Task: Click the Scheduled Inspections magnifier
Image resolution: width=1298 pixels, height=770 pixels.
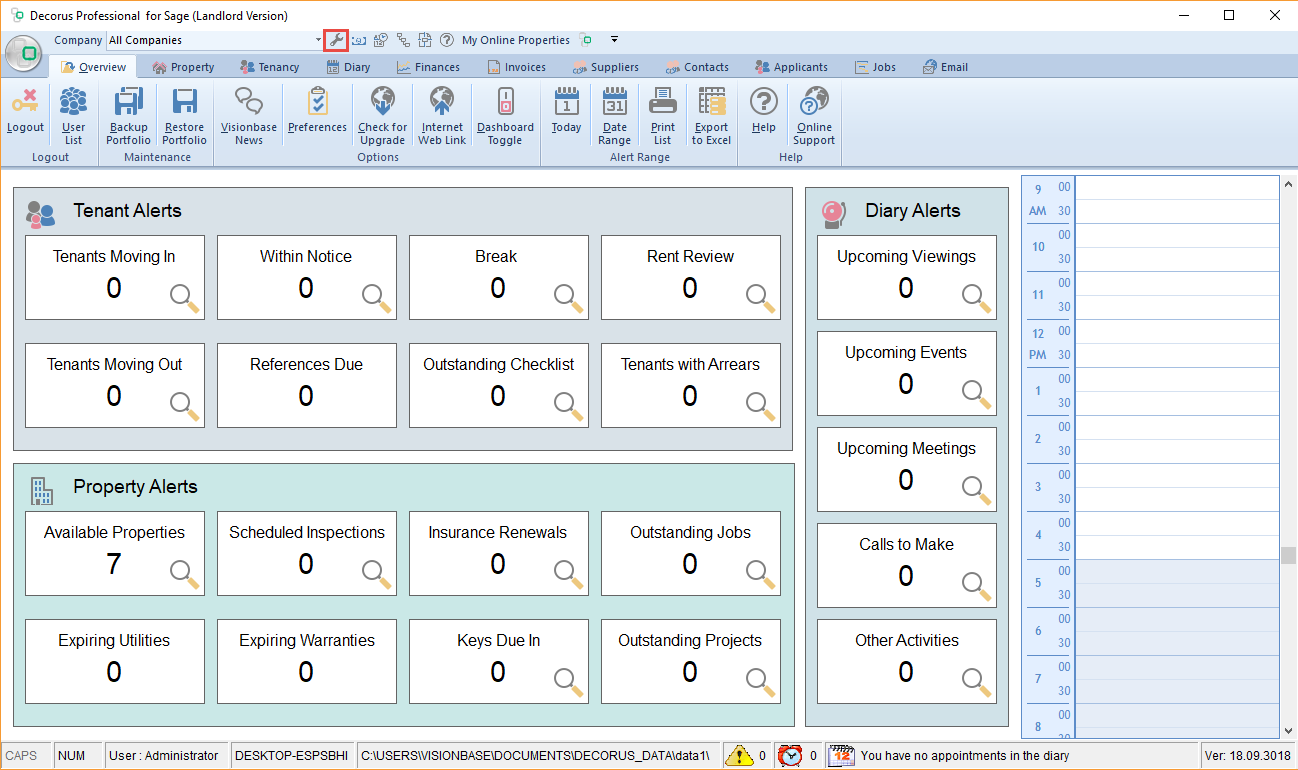Action: coord(377,575)
